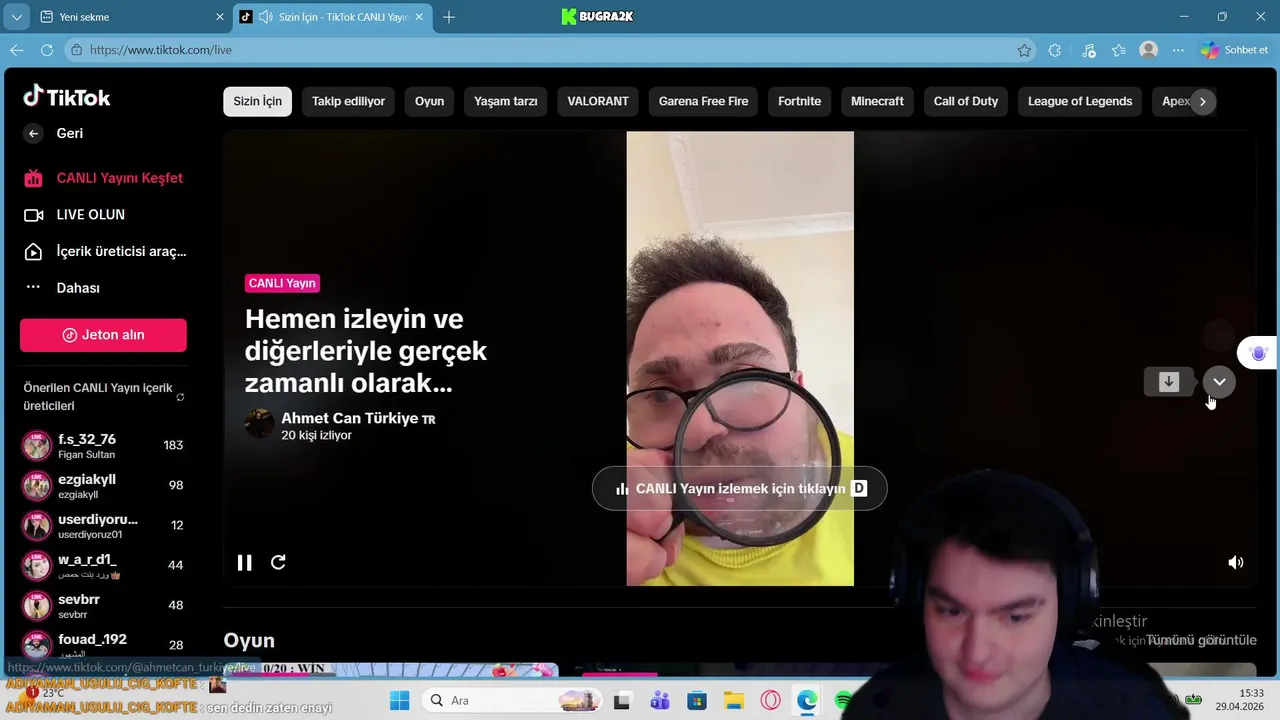Open browser extensions puzzle icon
This screenshot has height=720, width=1280.
1055,50
